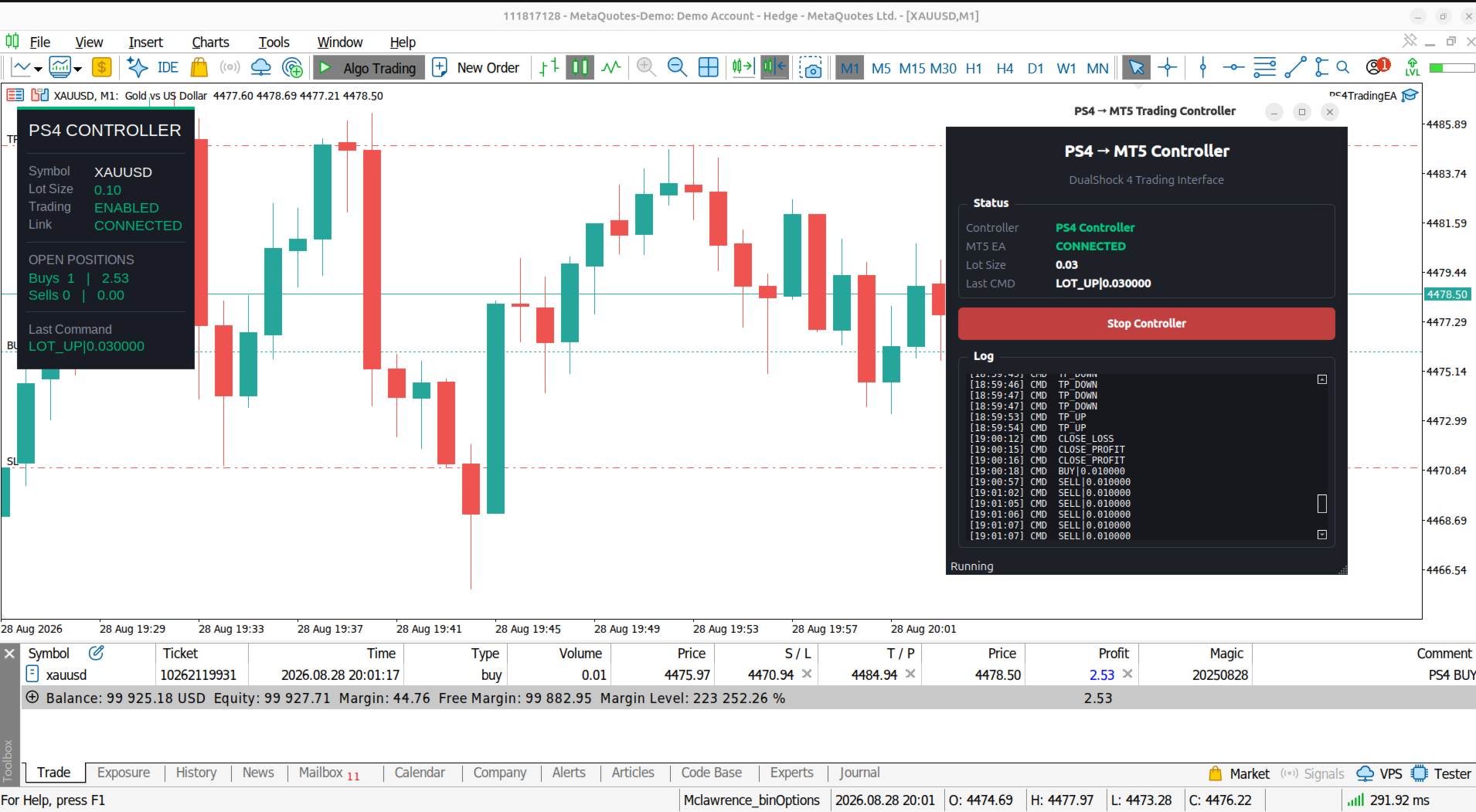Tile chart windows with grid icon
The image size is (1476, 812).
click(708, 68)
